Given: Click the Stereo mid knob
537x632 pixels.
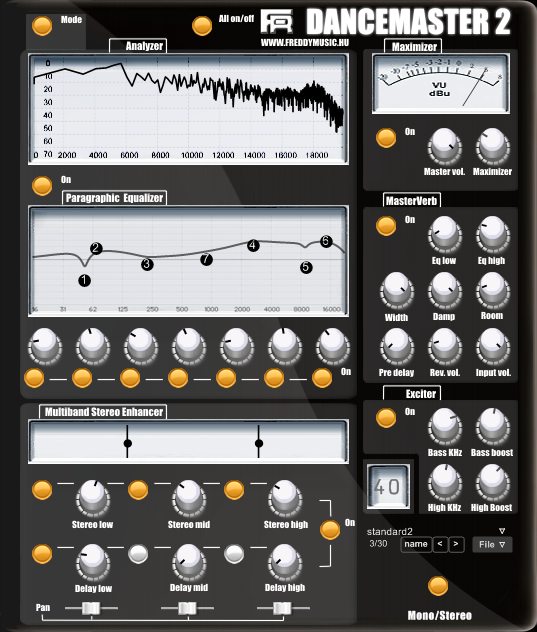Looking at the screenshot, I should pyautogui.click(x=189, y=499).
